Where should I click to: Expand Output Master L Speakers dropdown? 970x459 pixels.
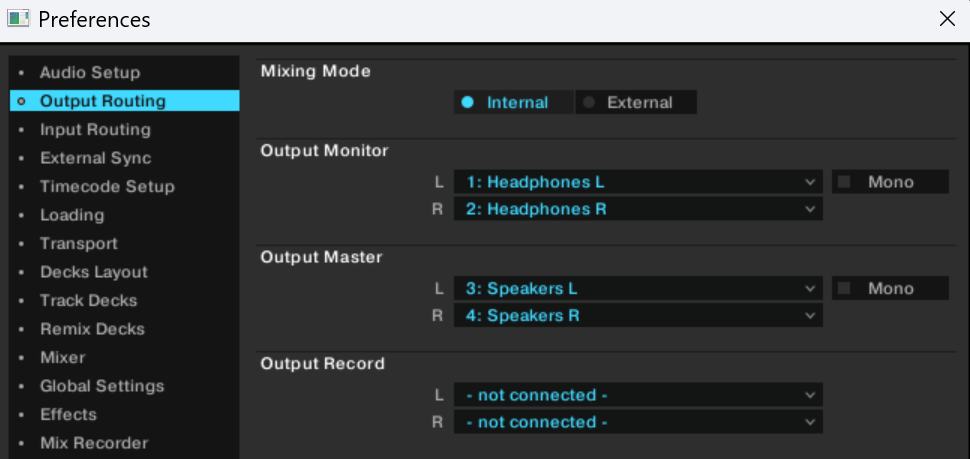click(638, 288)
